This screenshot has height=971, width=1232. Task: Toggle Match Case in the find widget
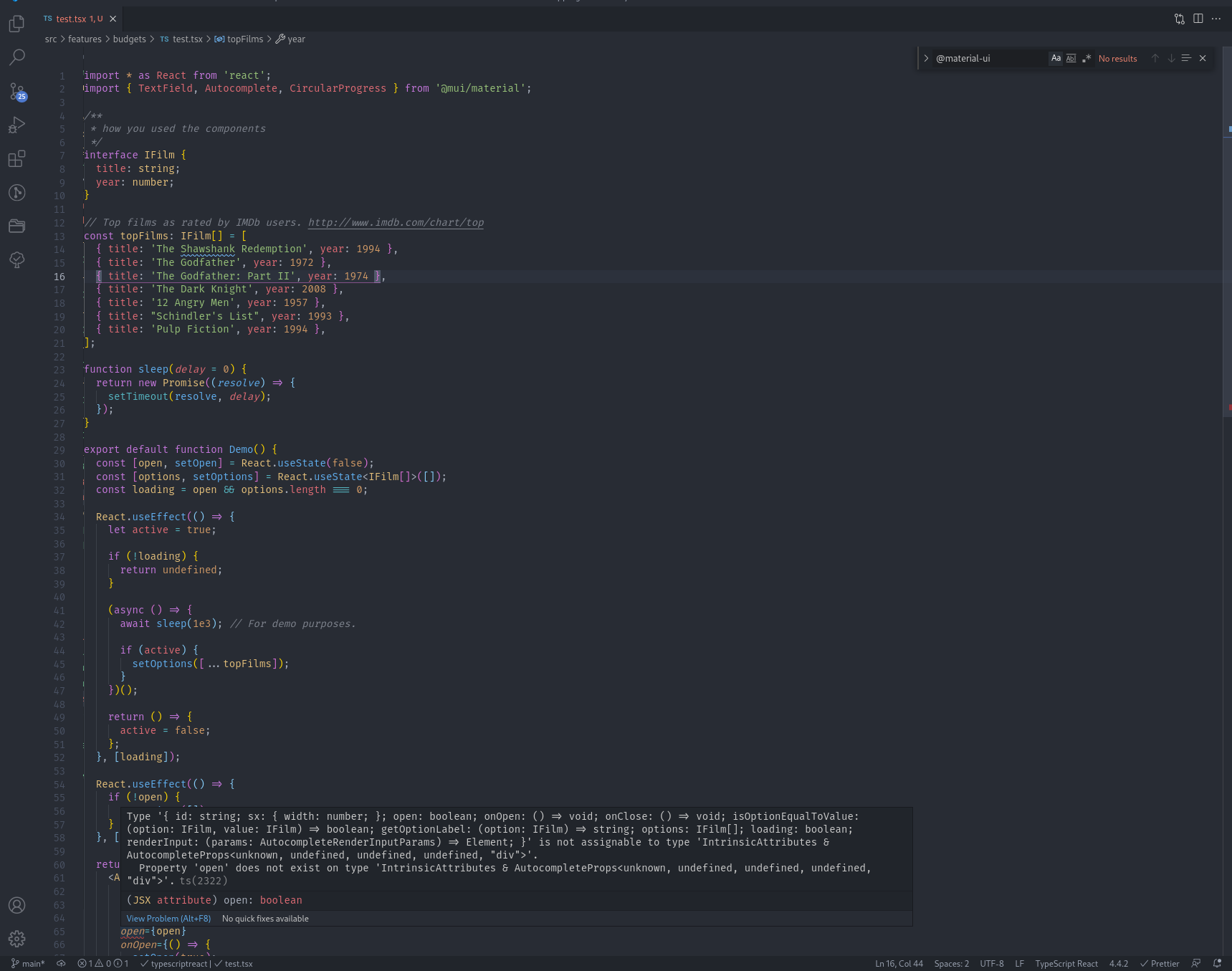tap(1055, 58)
